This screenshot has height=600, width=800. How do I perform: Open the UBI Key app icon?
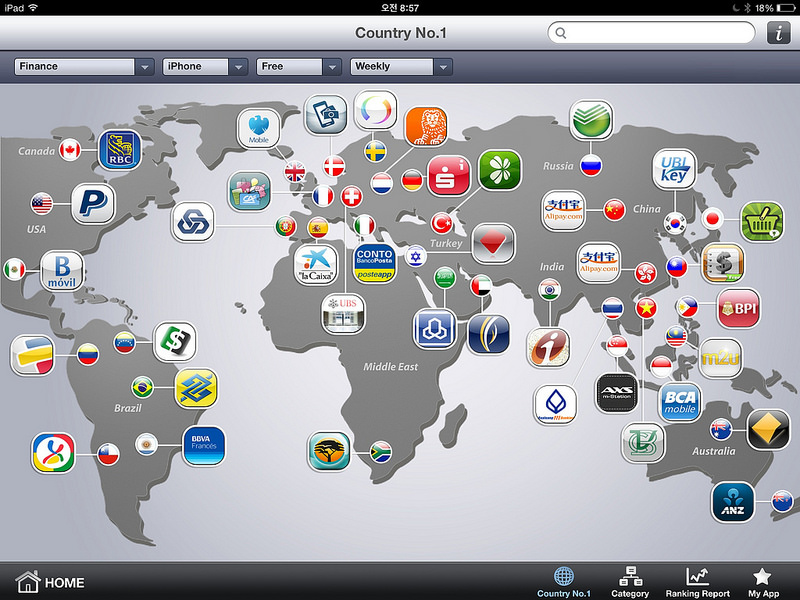tap(674, 169)
